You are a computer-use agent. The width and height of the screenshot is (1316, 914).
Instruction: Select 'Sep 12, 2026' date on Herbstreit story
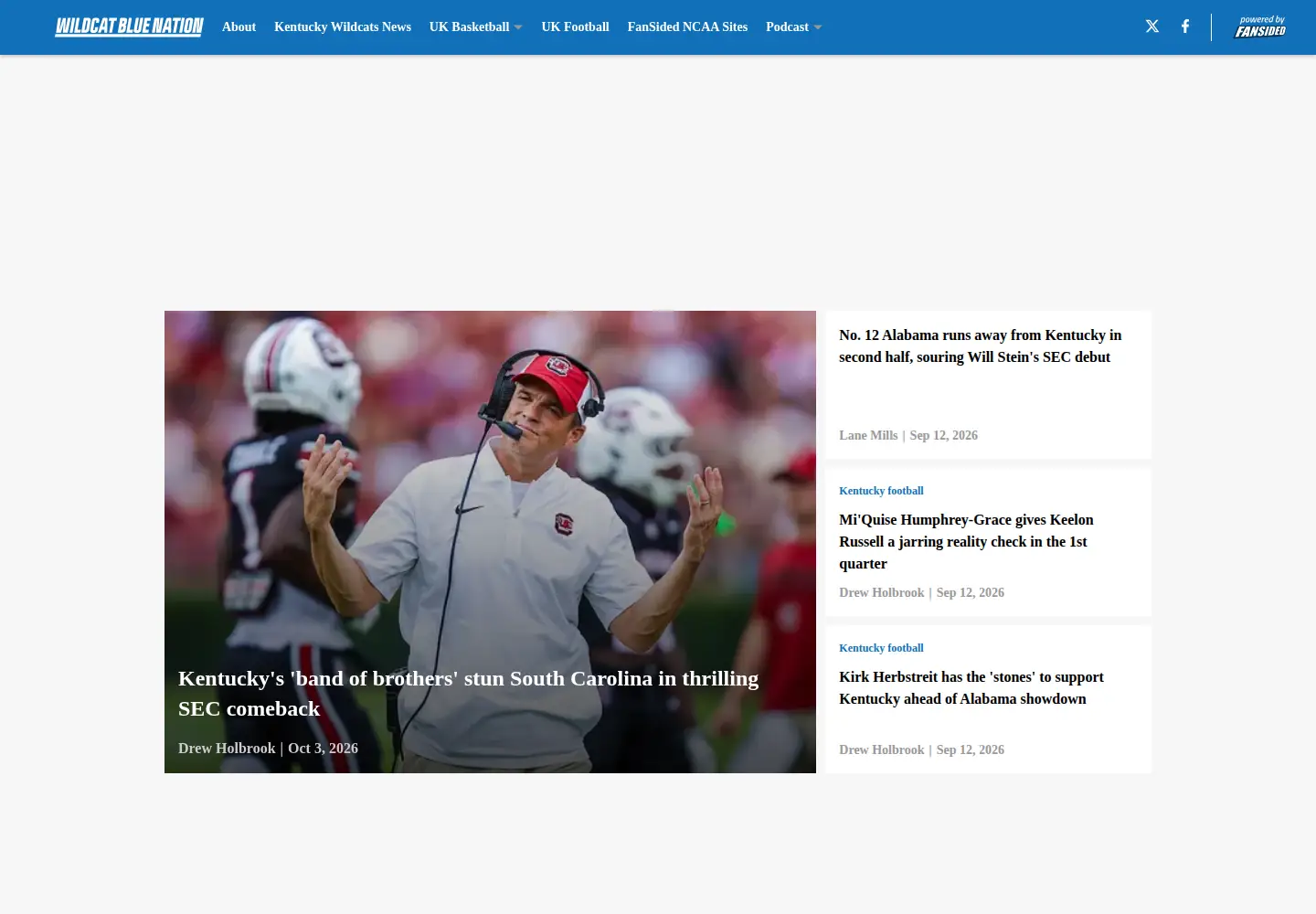tap(970, 749)
